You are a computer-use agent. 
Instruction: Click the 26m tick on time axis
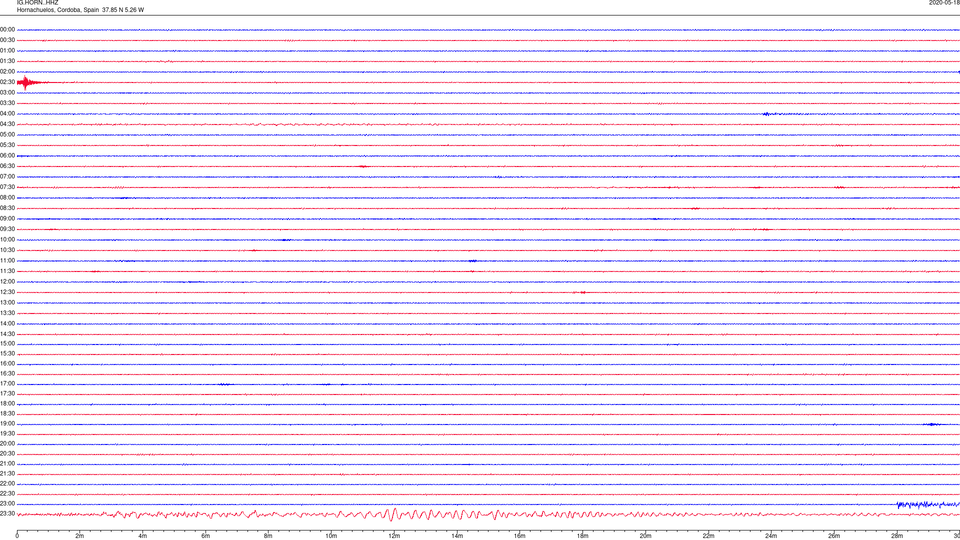point(834,536)
